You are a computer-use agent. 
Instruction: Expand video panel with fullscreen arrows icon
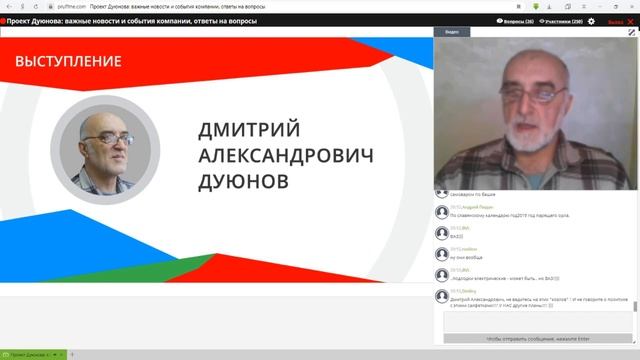coord(632,32)
